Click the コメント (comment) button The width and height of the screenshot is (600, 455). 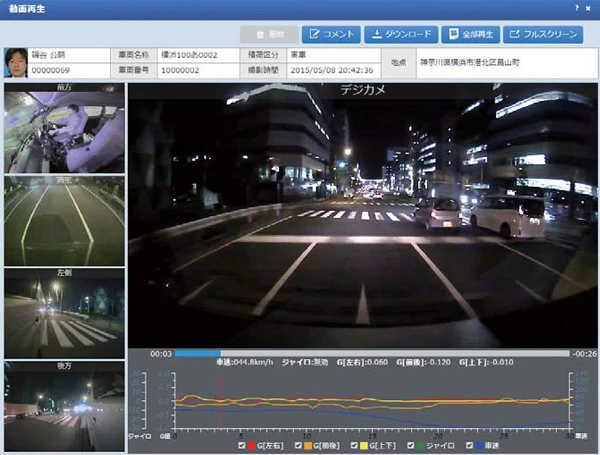[329, 35]
